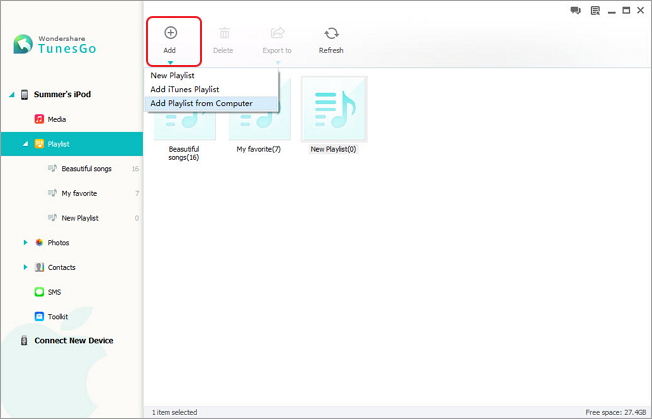Click the Photos flower icon
652x419 pixels.
click(x=39, y=242)
